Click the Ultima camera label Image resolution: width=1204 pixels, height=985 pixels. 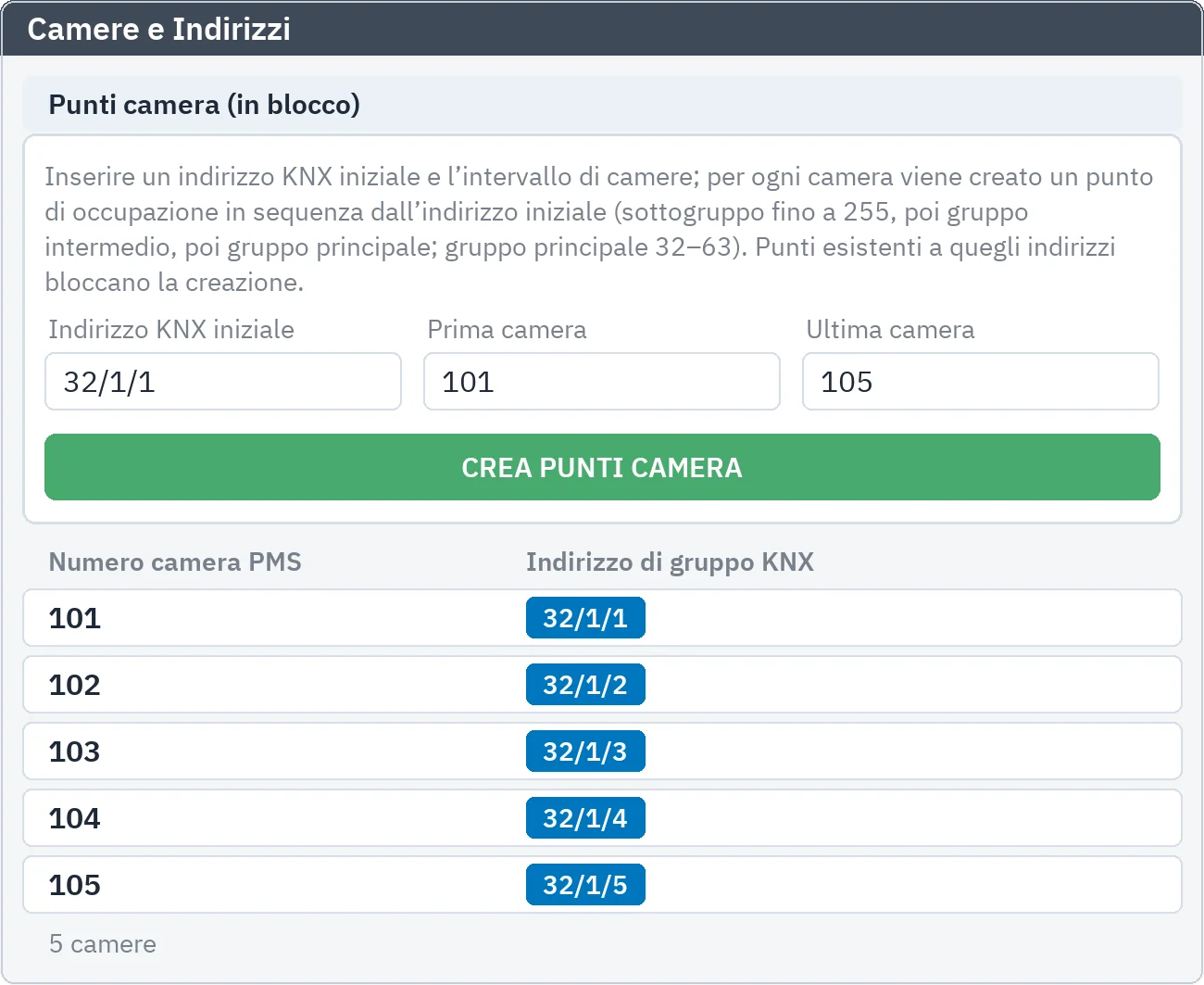coord(890,330)
